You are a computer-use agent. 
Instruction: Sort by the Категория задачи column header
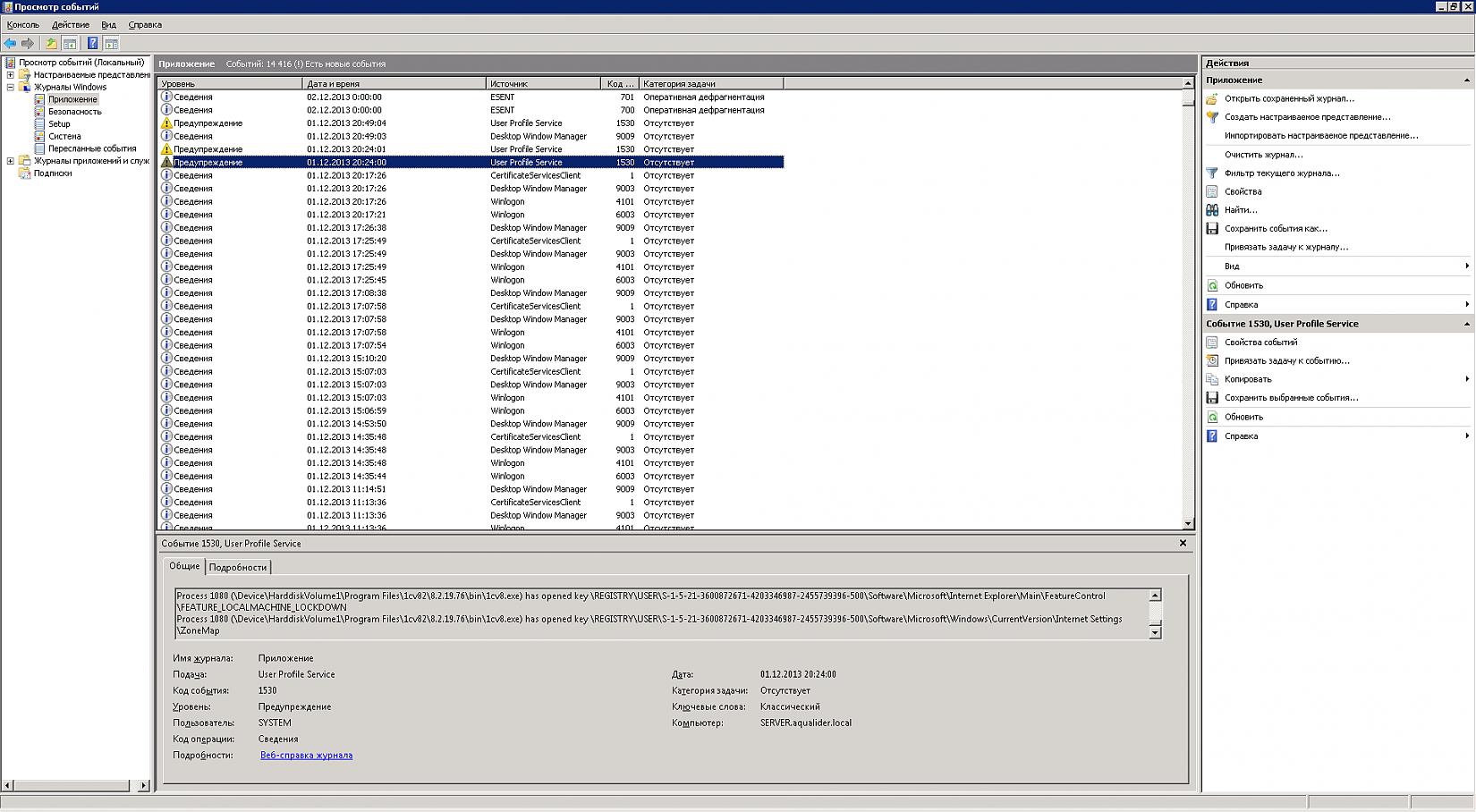point(711,84)
